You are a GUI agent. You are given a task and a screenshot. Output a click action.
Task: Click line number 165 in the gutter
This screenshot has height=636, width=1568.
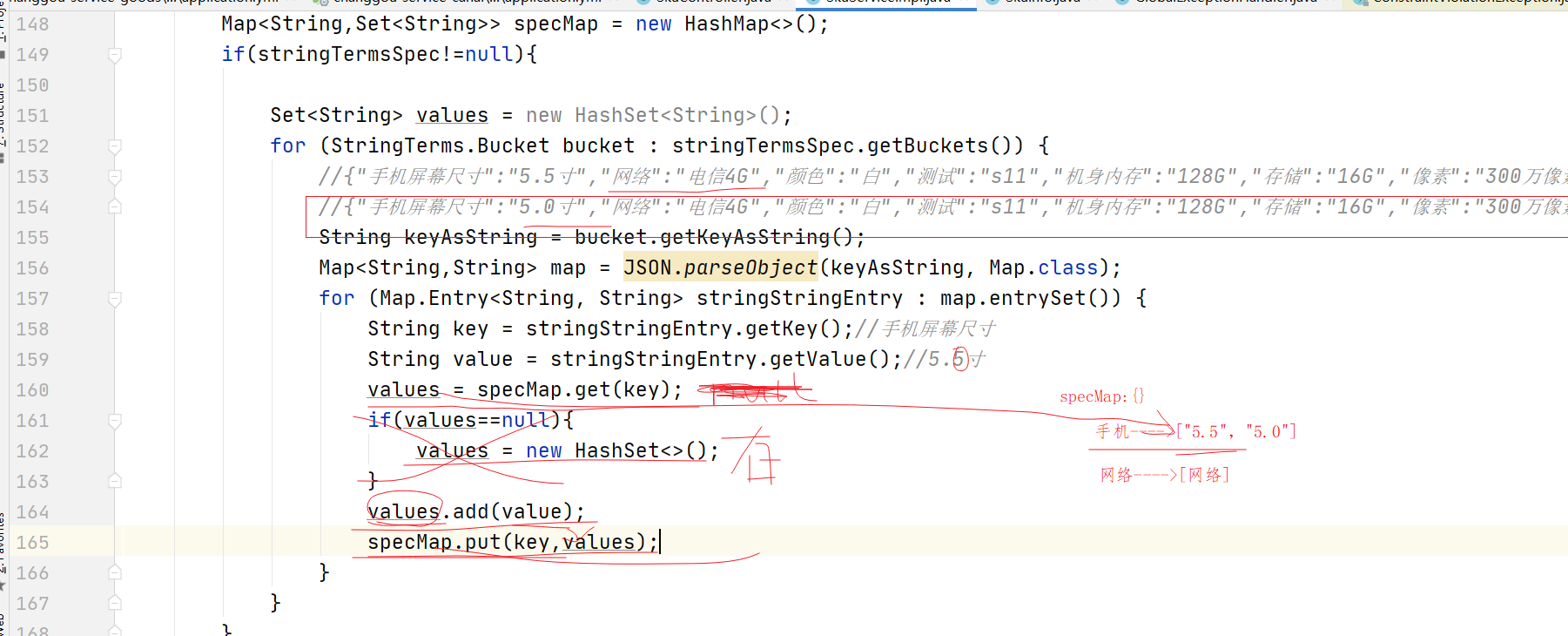point(33,543)
